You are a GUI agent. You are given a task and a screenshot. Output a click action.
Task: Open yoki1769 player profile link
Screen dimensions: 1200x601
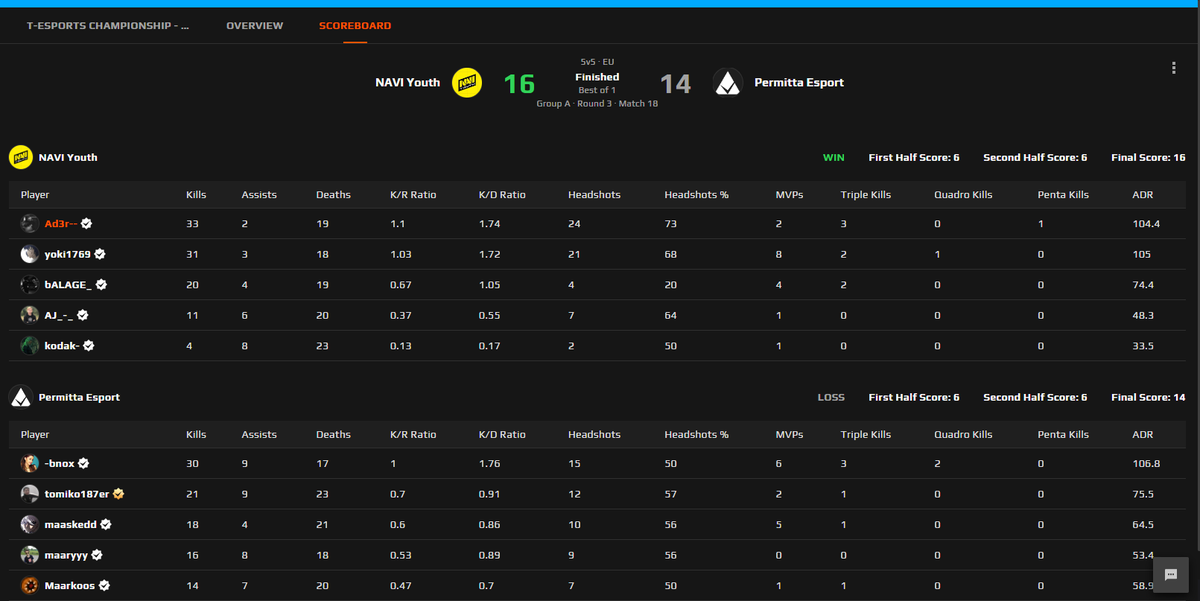click(x=68, y=255)
